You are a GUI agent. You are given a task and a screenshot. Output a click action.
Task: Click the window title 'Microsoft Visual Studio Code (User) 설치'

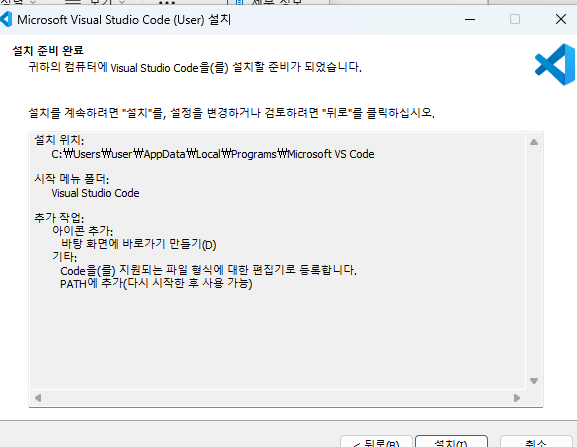click(x=124, y=19)
